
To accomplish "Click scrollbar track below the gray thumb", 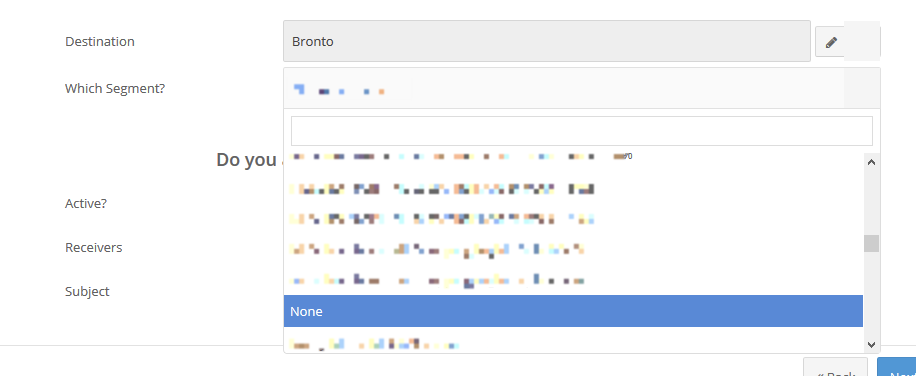I will [x=871, y=295].
